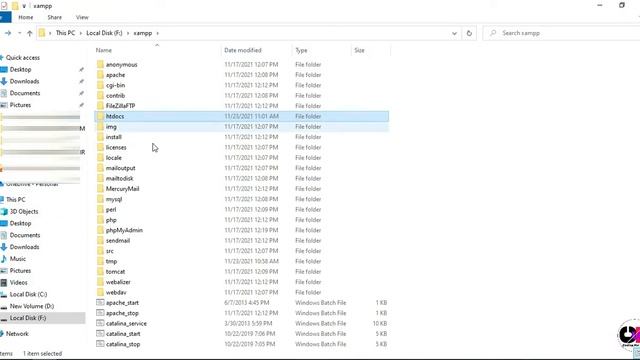
Task: Click Local Disk (F:) in breadcrumb path
Action: tap(104, 33)
